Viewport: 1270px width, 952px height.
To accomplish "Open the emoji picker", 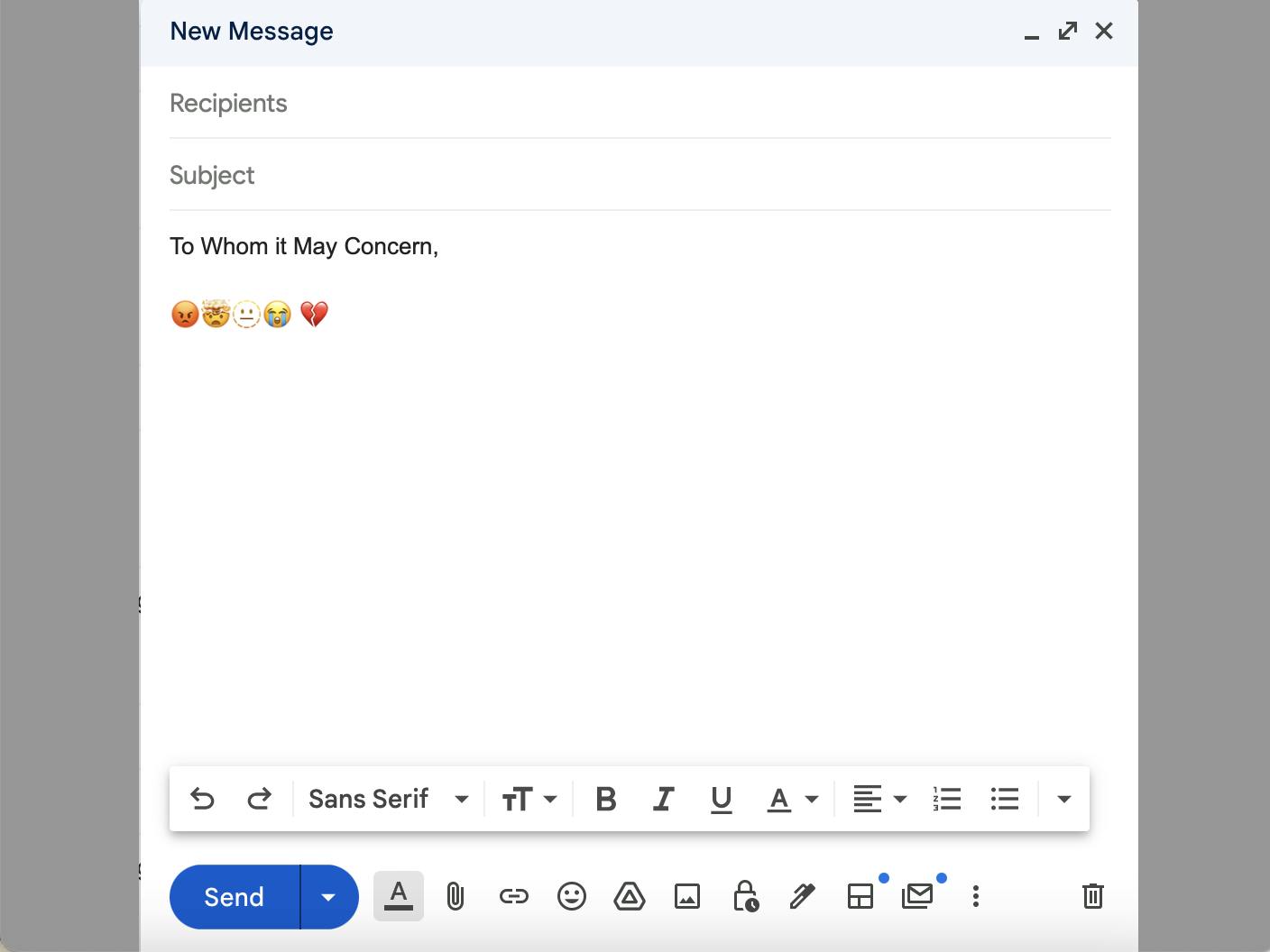I will (572, 896).
